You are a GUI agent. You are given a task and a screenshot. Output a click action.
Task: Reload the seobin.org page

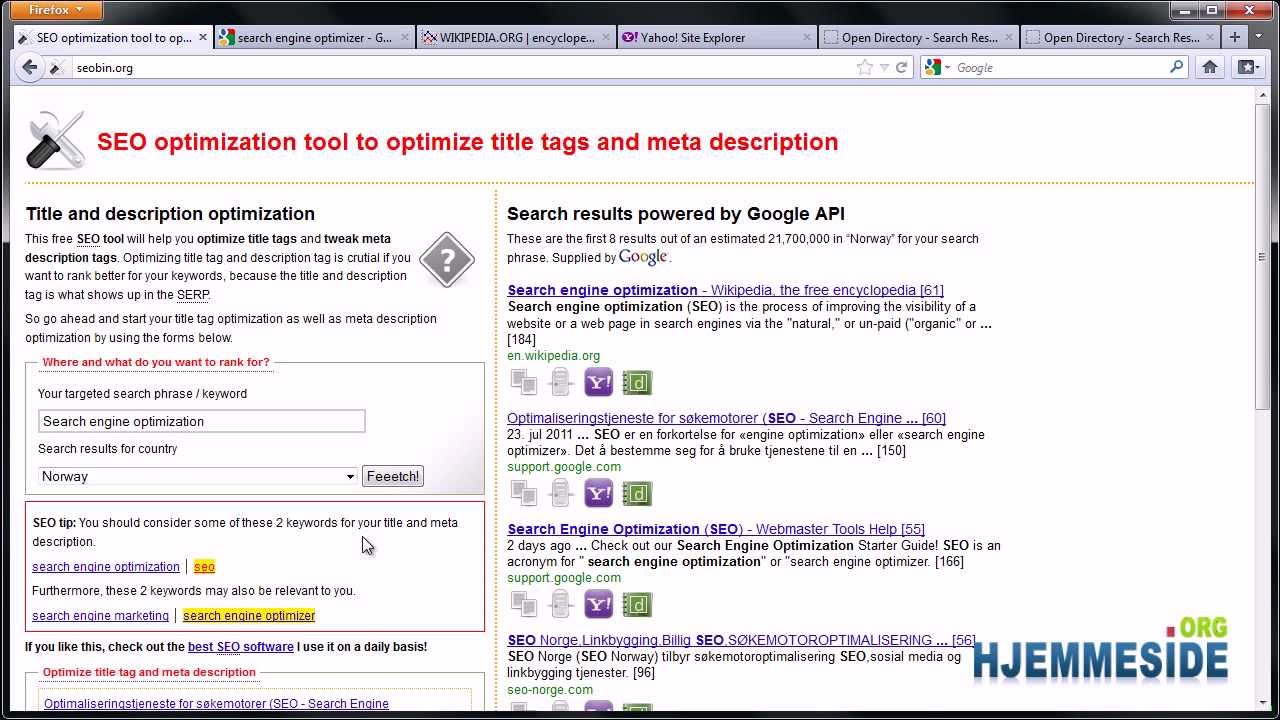click(x=901, y=68)
